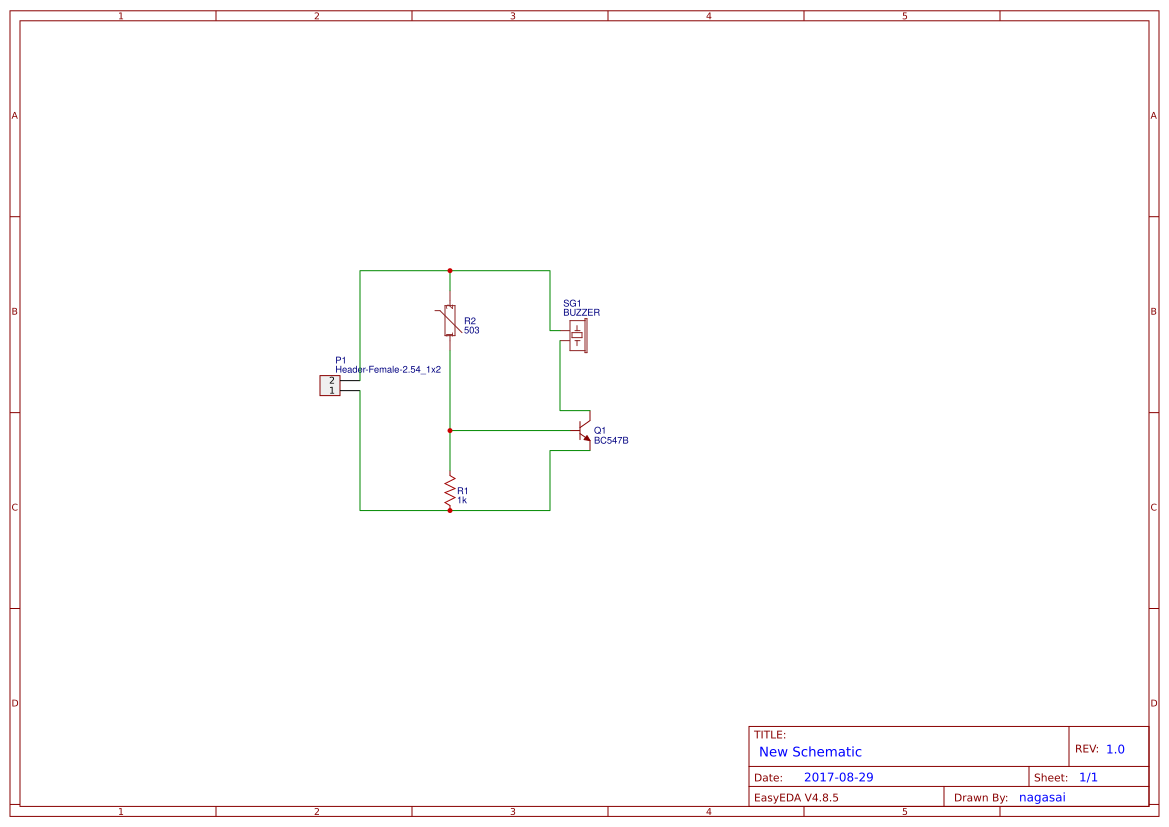Click the EasyEDA V4.8.5 text

(x=795, y=797)
